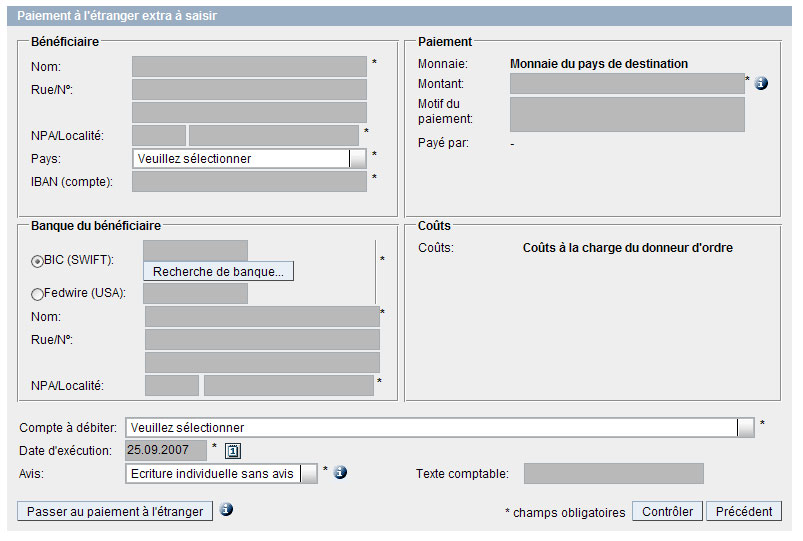Open the Pays country dropdown

pos(357,158)
